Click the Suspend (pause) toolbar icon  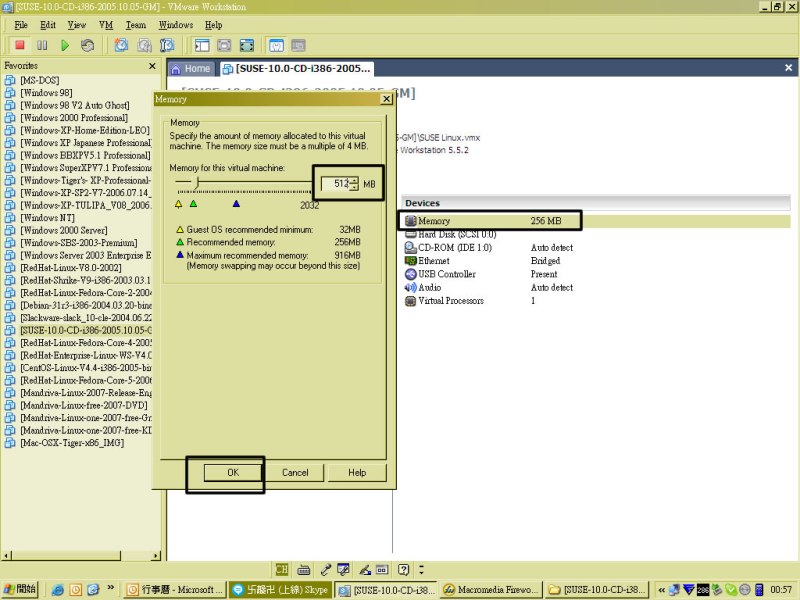click(42, 45)
